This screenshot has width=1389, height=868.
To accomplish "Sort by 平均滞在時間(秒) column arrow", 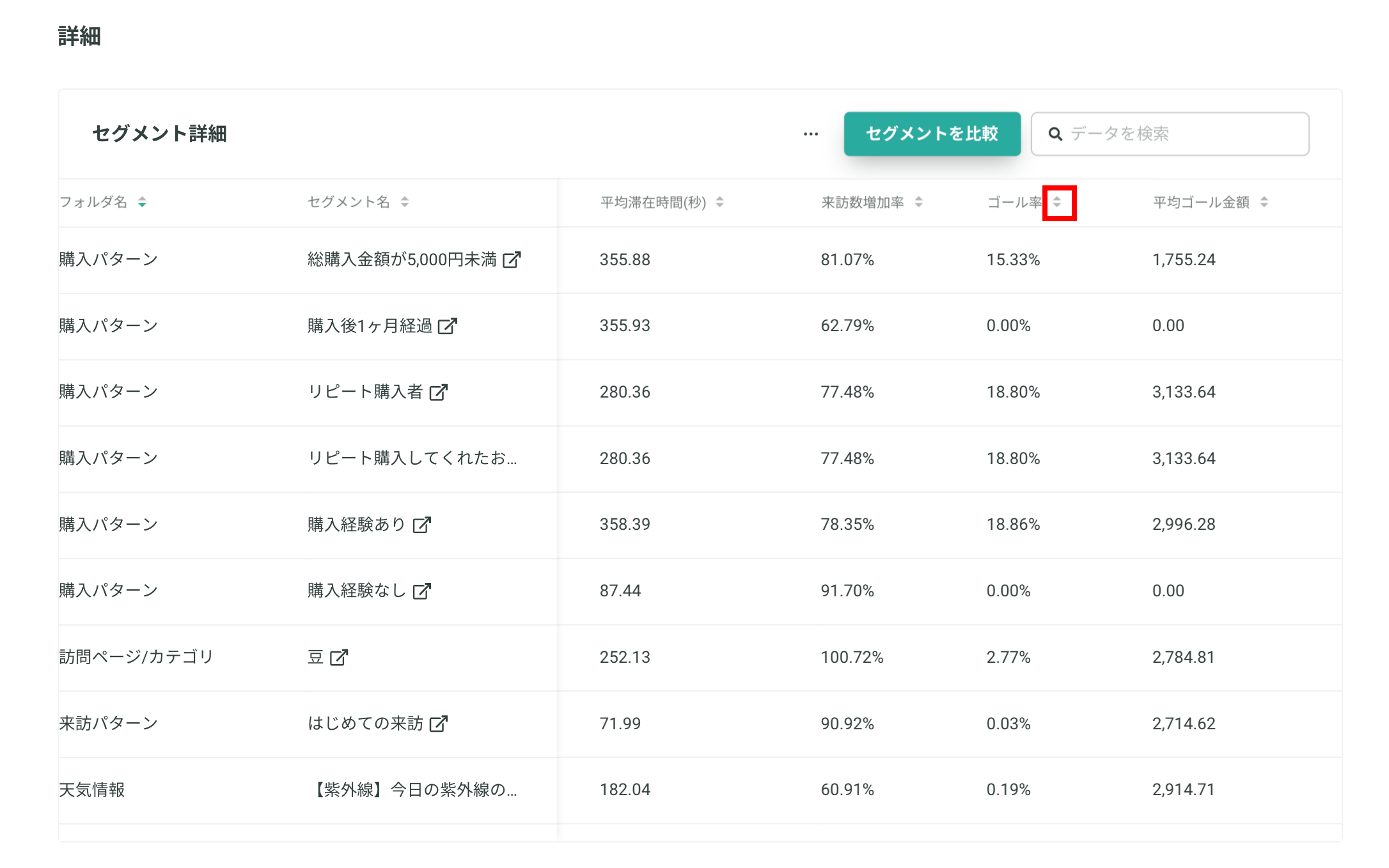I will (x=719, y=202).
